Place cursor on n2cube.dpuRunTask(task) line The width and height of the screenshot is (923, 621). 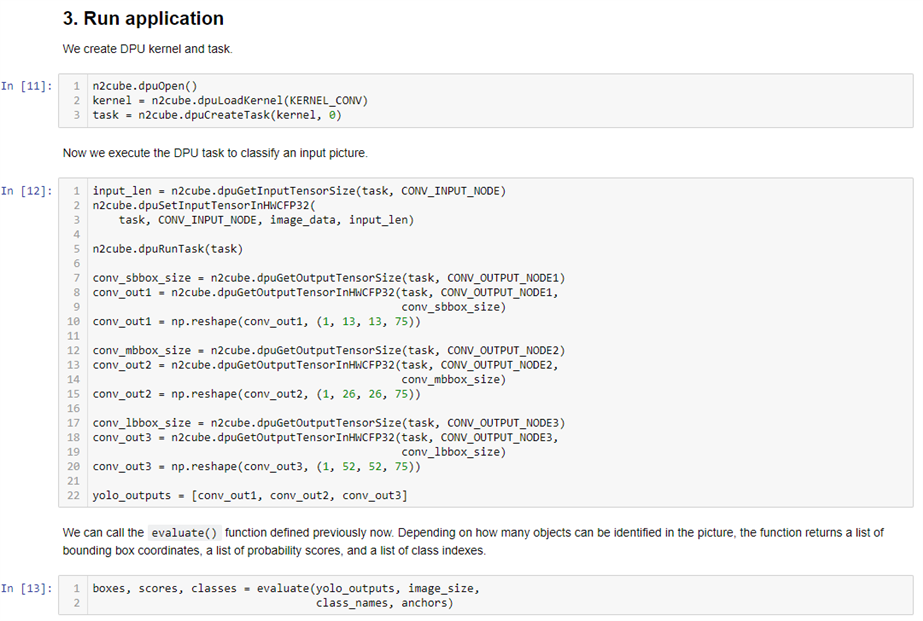[167, 249]
